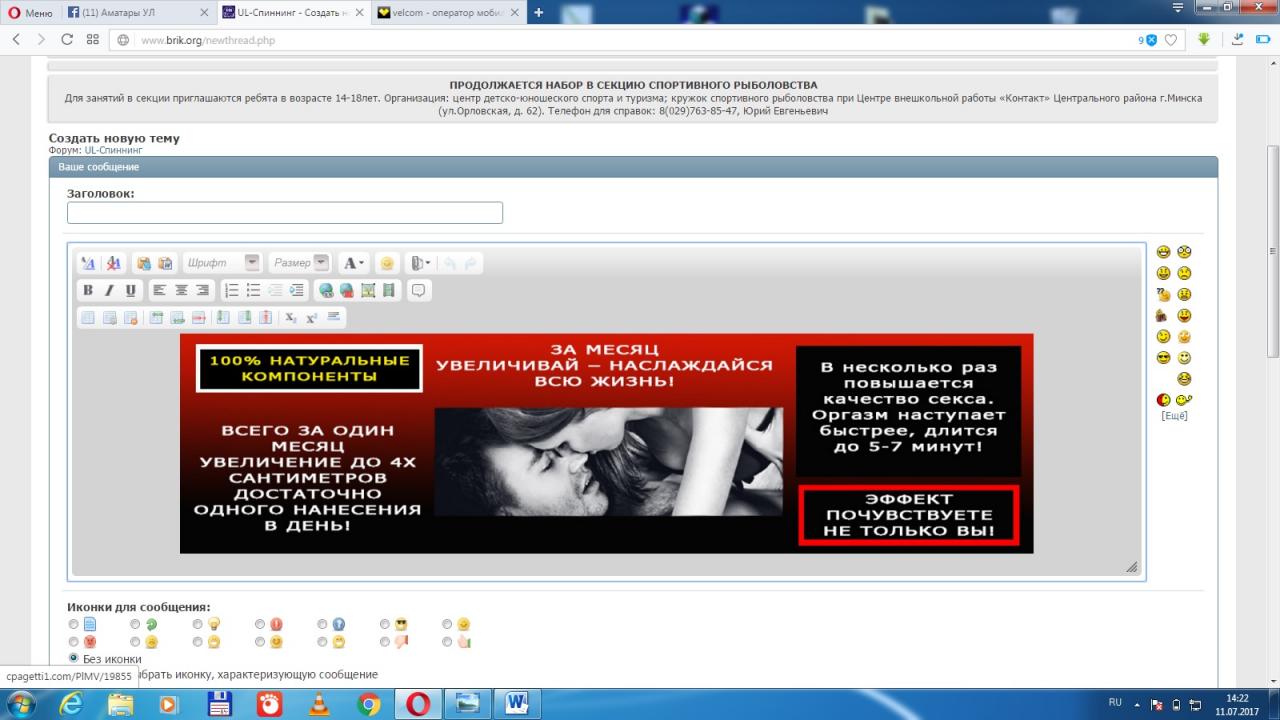The image size is (1280, 720).
Task: Open the Шрифт font dropdown
Action: coord(252,263)
